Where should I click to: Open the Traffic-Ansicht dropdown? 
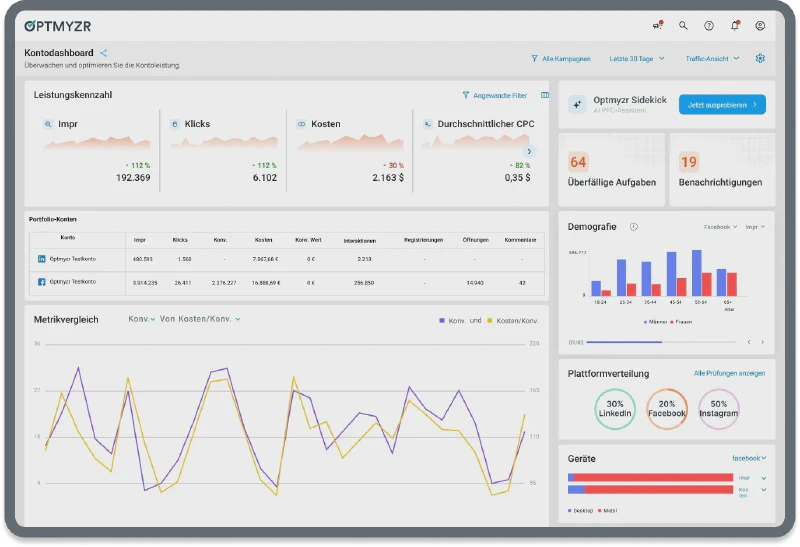point(712,59)
